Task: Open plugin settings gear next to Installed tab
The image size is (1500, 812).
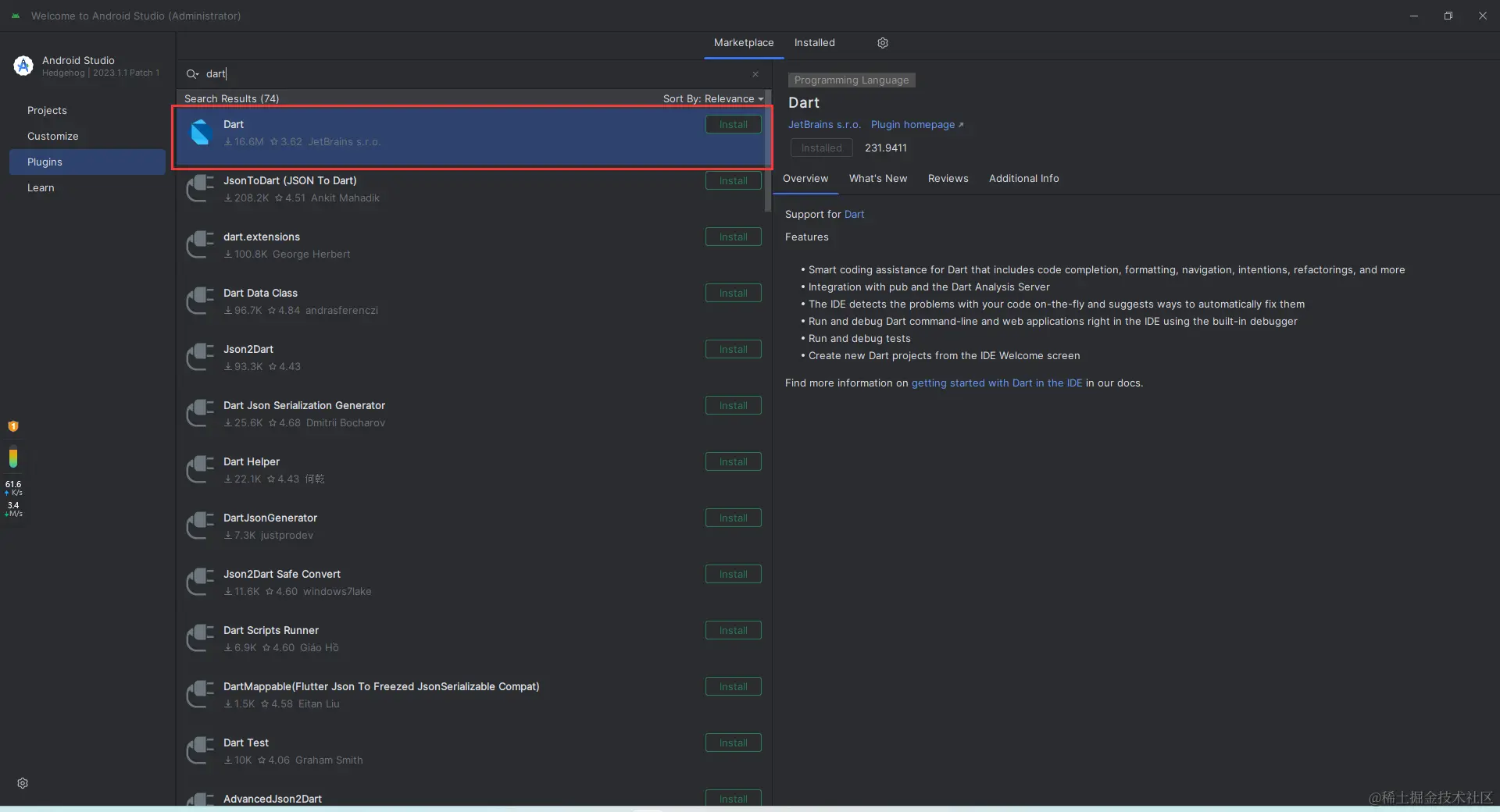Action: tap(883, 43)
